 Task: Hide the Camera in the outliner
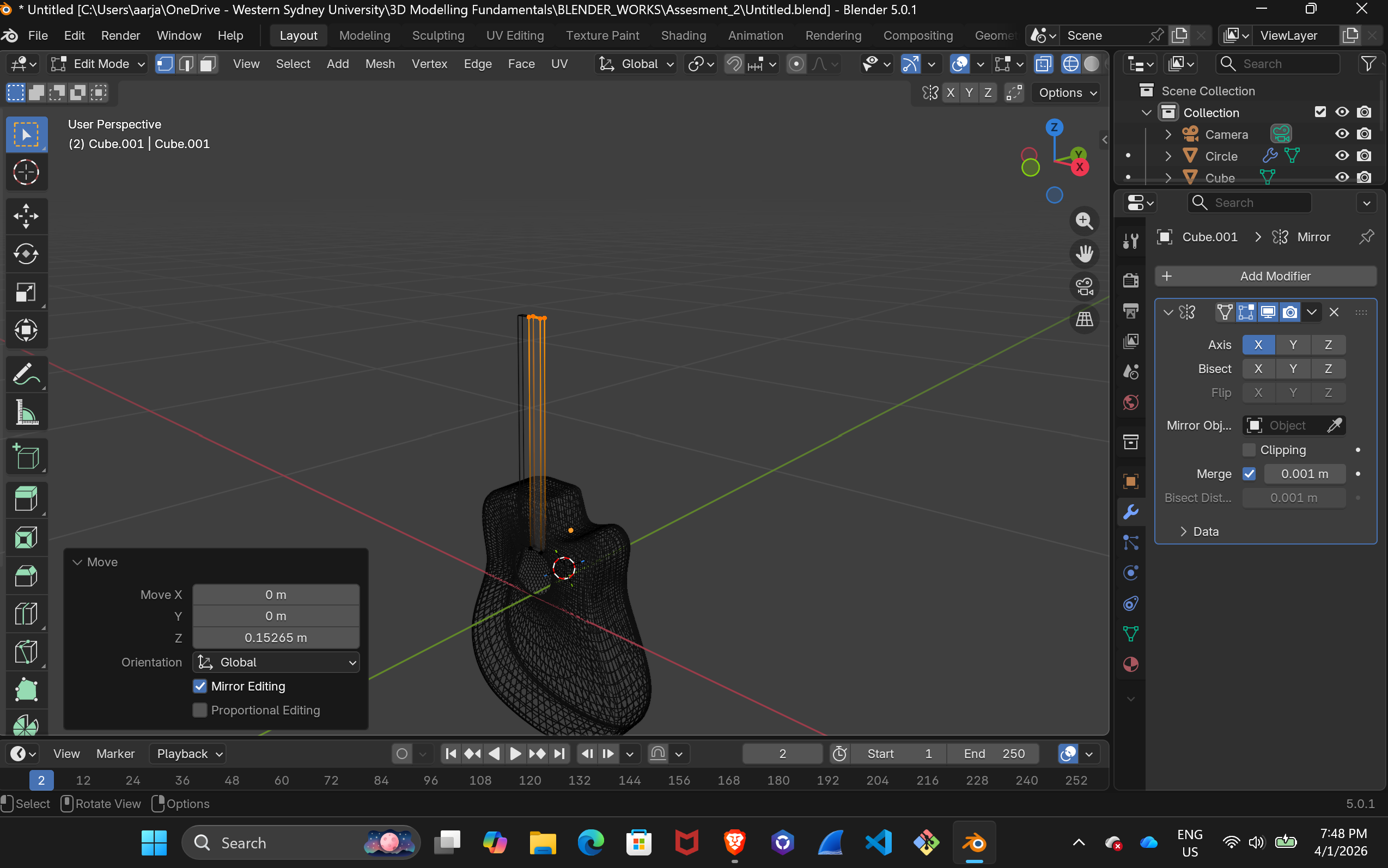[1342, 134]
